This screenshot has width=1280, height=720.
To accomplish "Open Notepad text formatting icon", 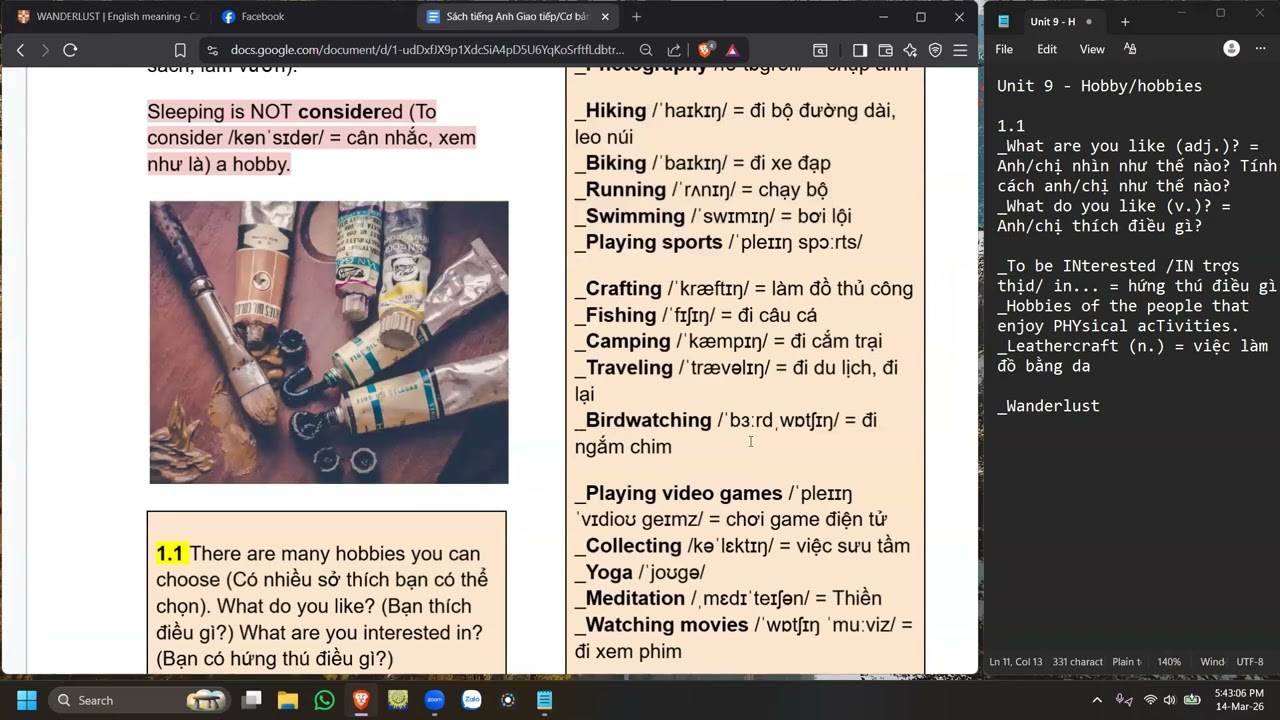I will pyautogui.click(x=1130, y=49).
